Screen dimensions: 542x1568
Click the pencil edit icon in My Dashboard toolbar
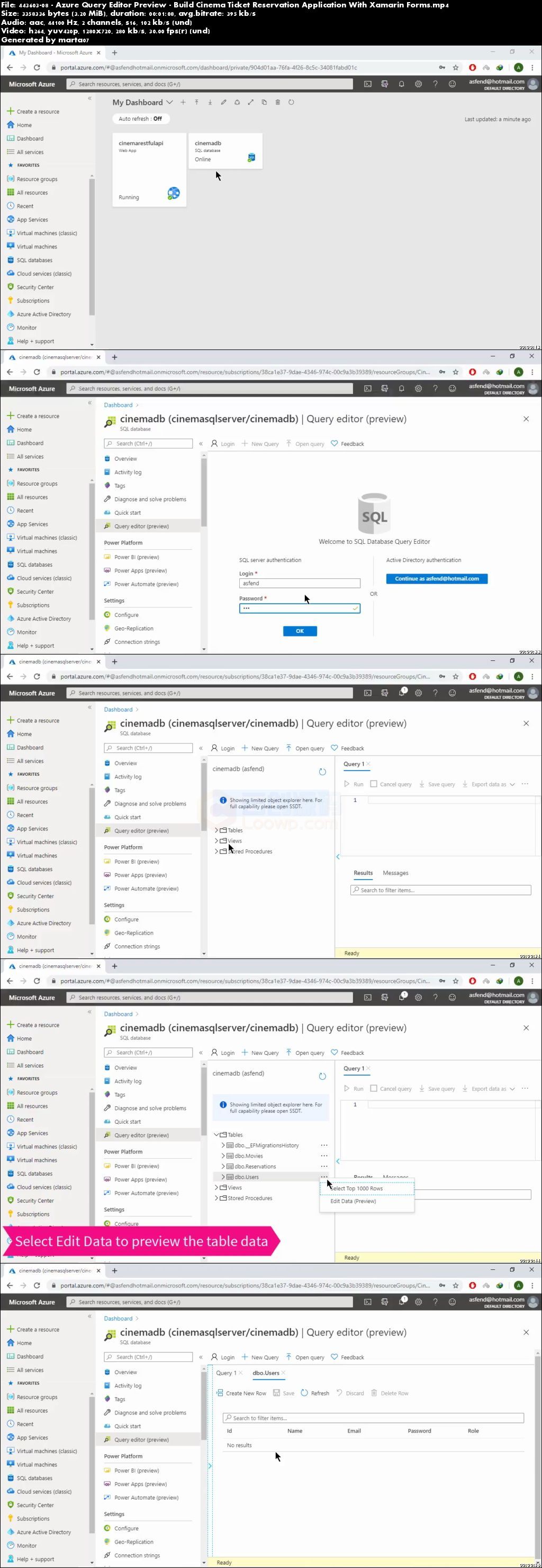point(223,102)
